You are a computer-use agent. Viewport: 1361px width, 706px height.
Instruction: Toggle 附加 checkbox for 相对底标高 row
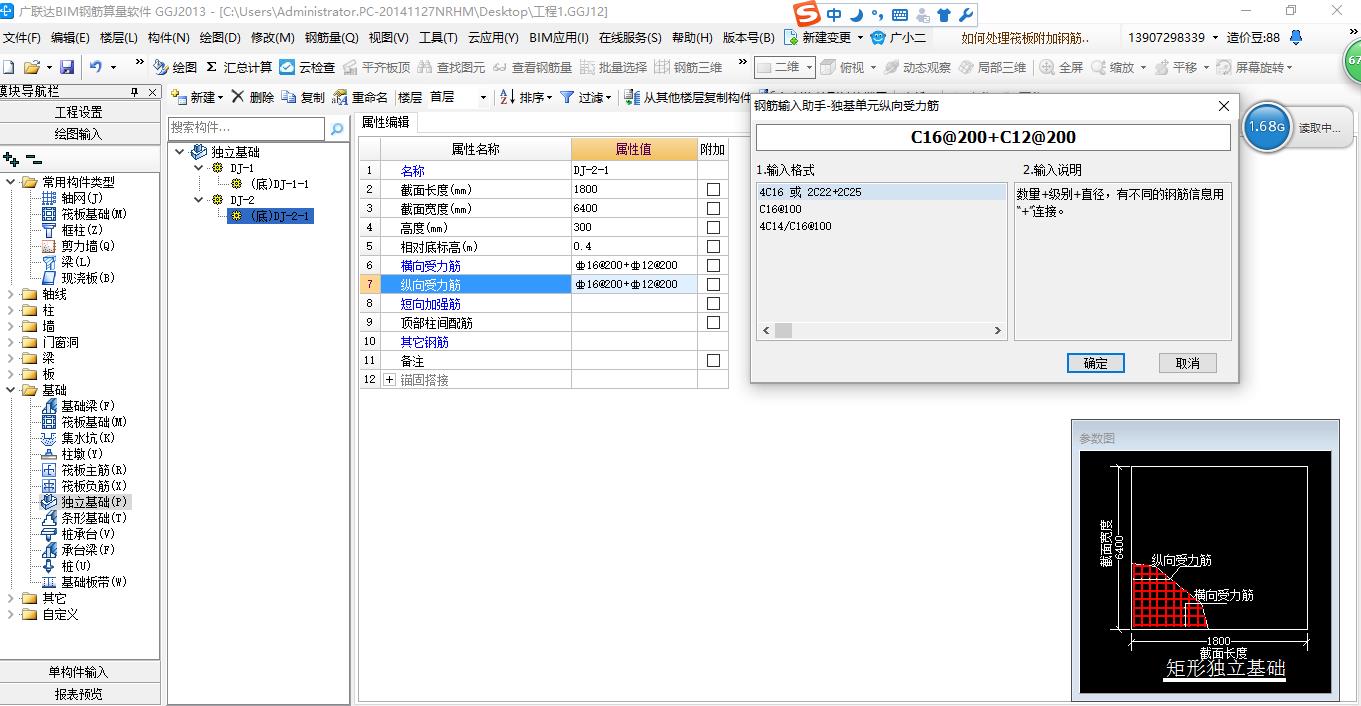713,246
